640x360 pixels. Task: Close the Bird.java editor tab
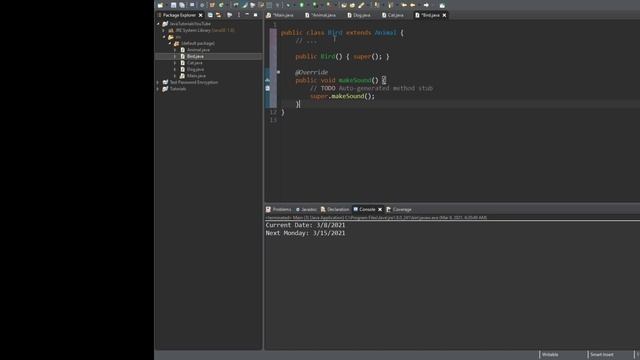click(x=444, y=15)
